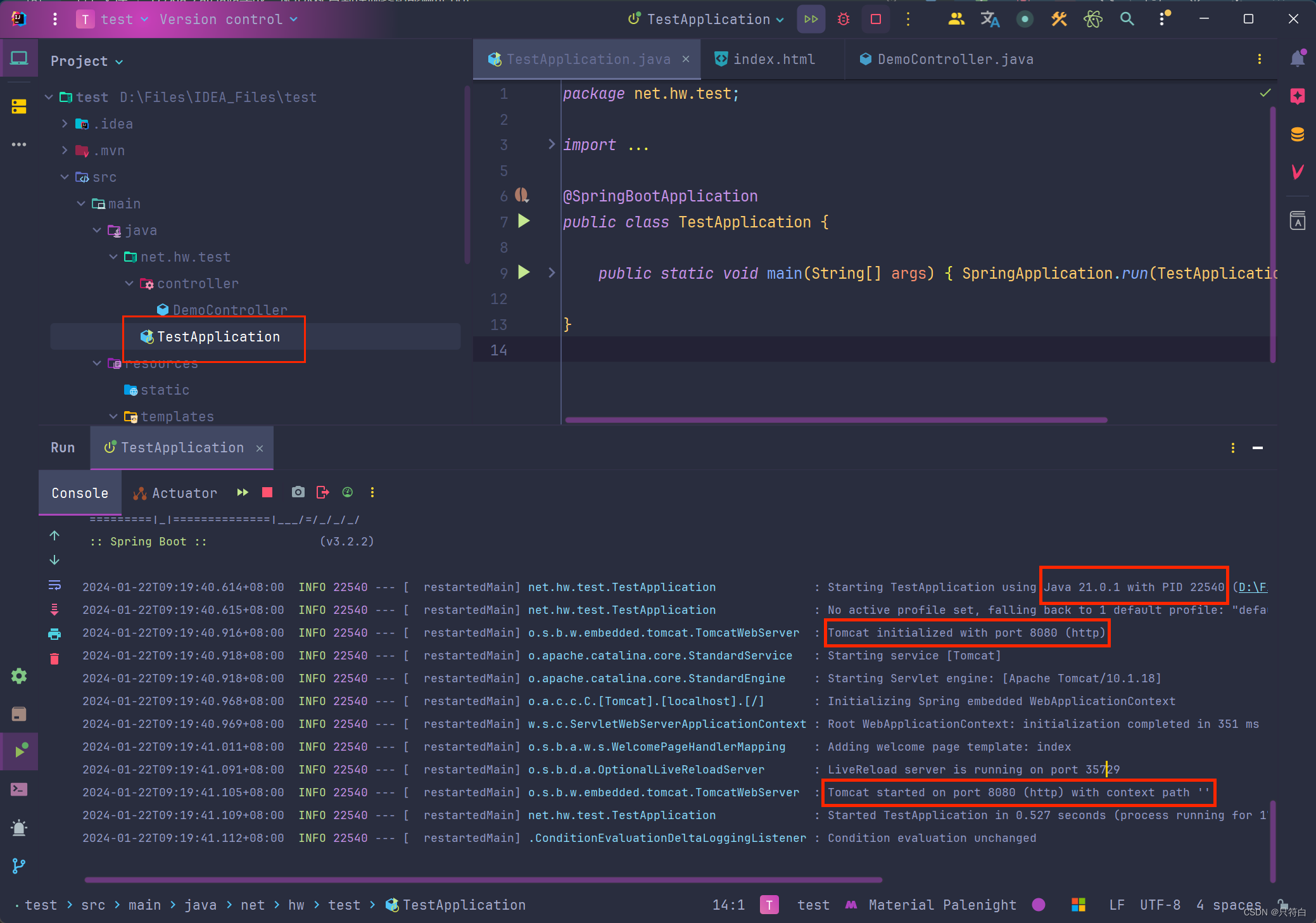Clear console with trash icon
1316x923 pixels.
(54, 659)
